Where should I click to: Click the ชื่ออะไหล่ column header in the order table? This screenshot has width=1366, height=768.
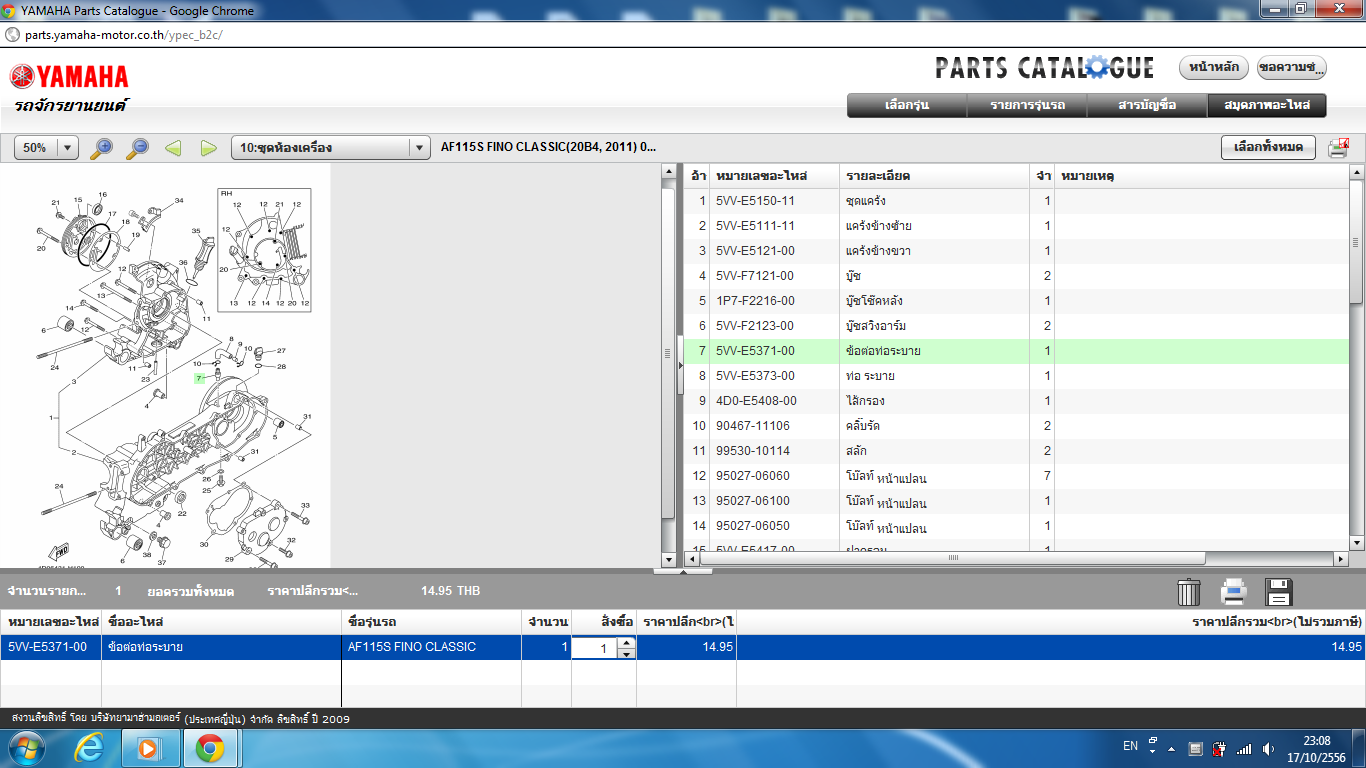(x=221, y=622)
